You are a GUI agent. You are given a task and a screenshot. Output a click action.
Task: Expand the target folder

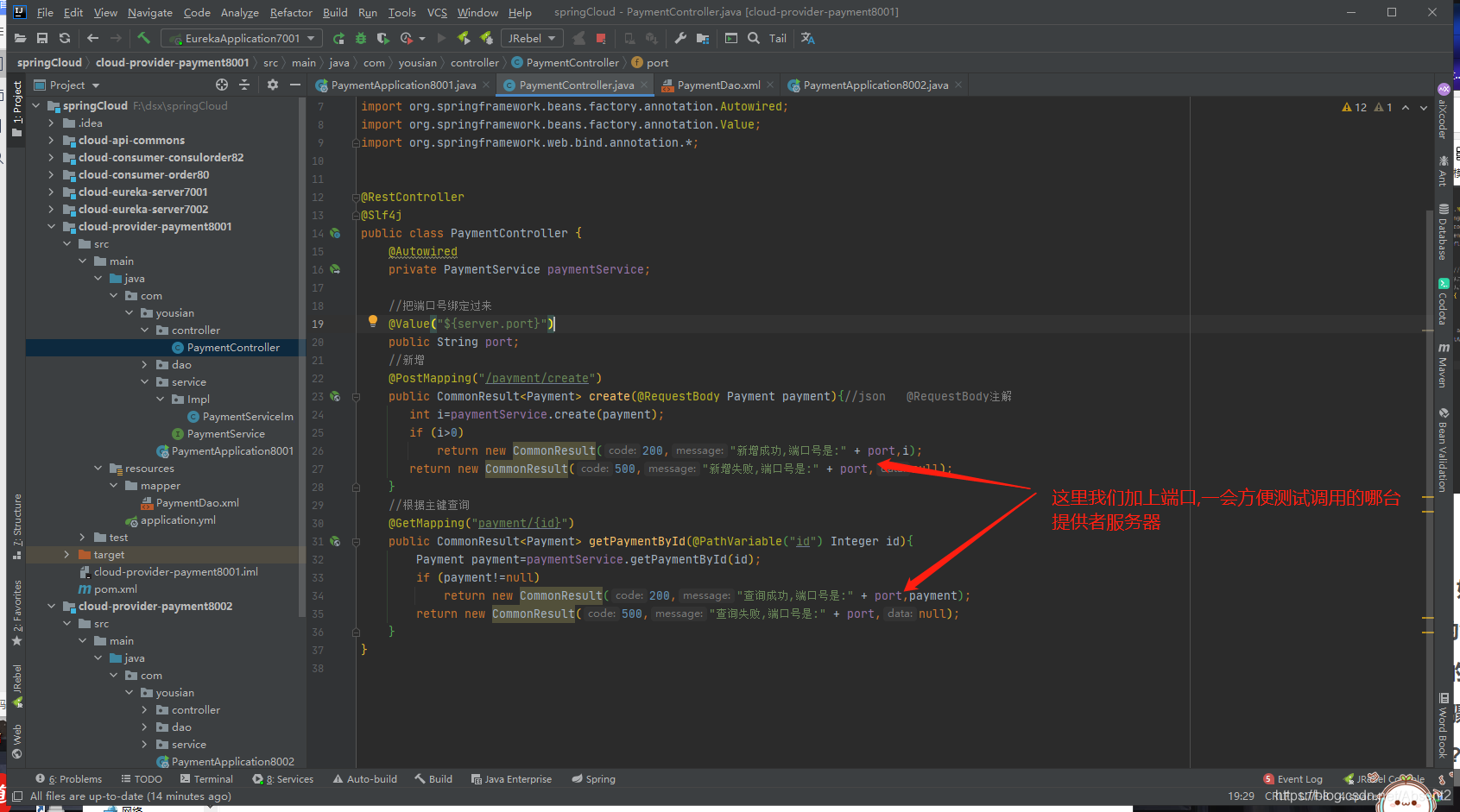66,555
